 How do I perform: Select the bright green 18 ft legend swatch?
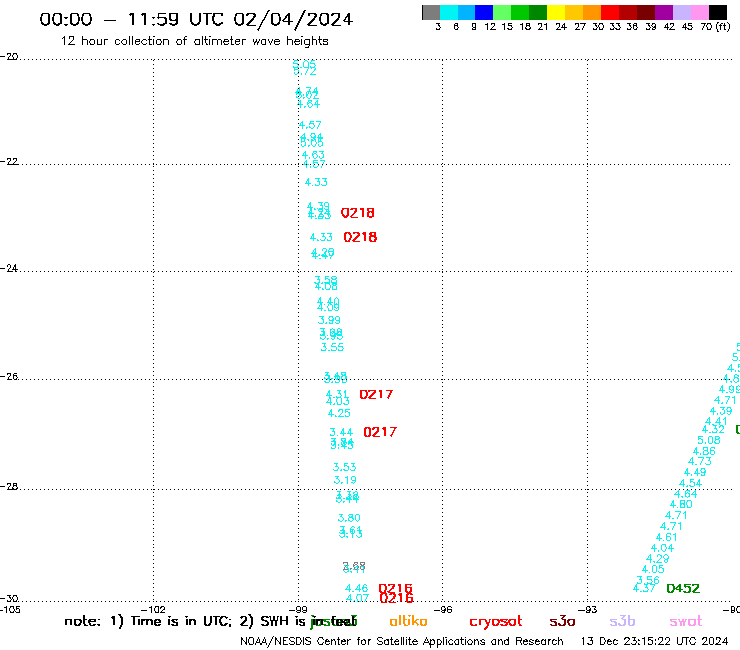[x=520, y=12]
